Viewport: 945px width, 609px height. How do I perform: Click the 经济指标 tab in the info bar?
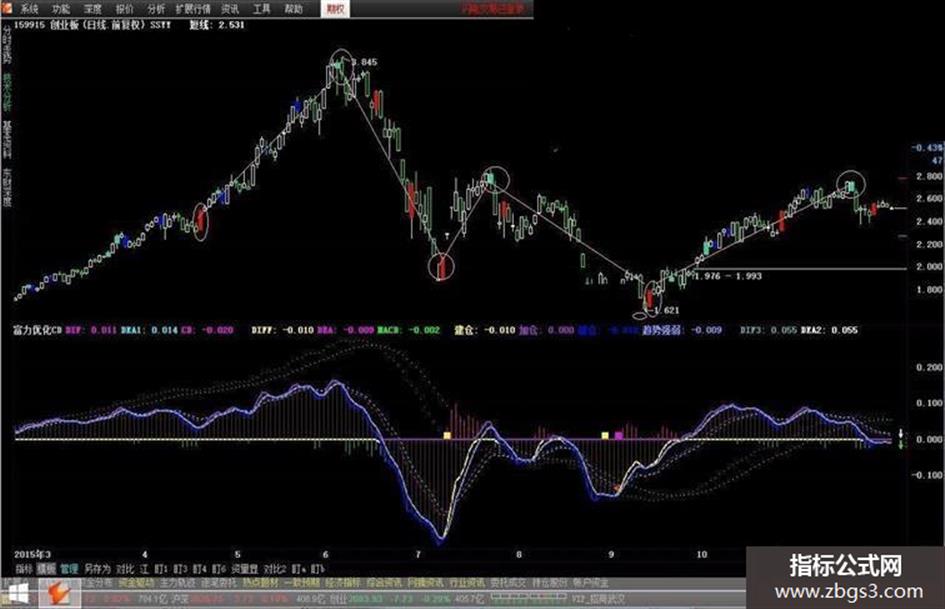click(343, 583)
